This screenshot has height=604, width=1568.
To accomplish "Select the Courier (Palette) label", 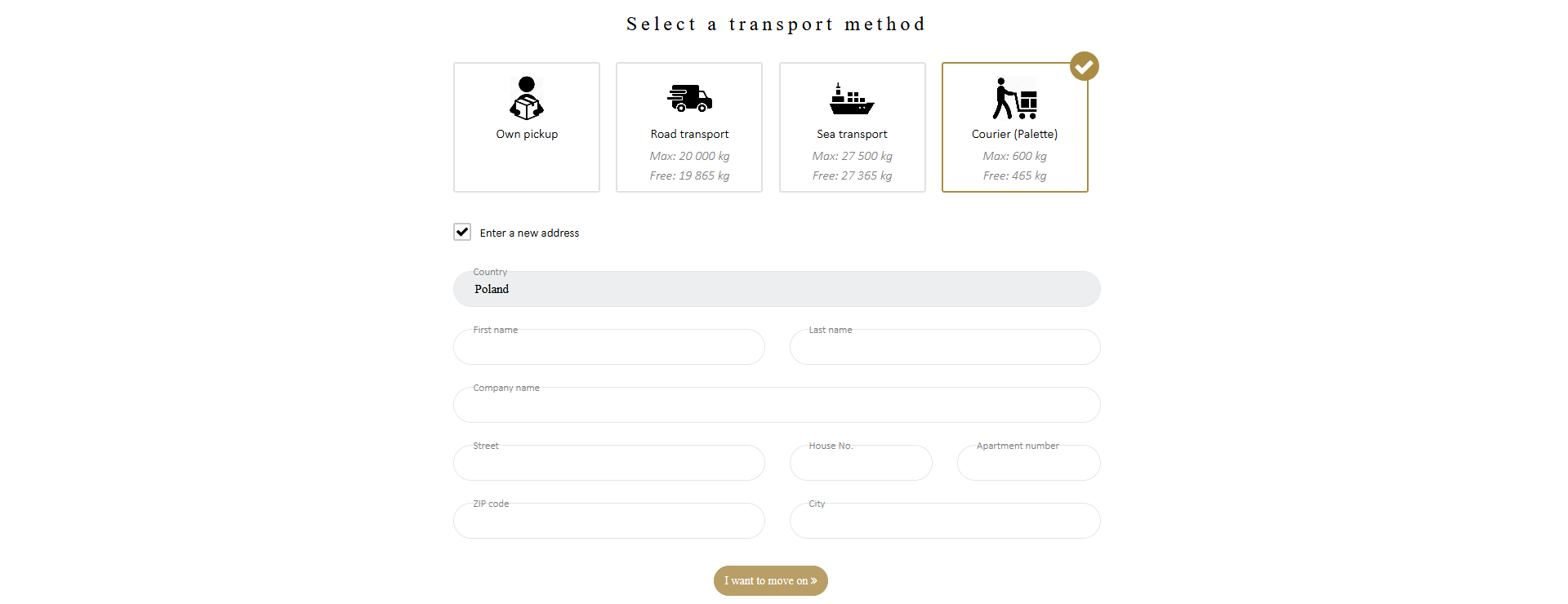I will click(1014, 134).
